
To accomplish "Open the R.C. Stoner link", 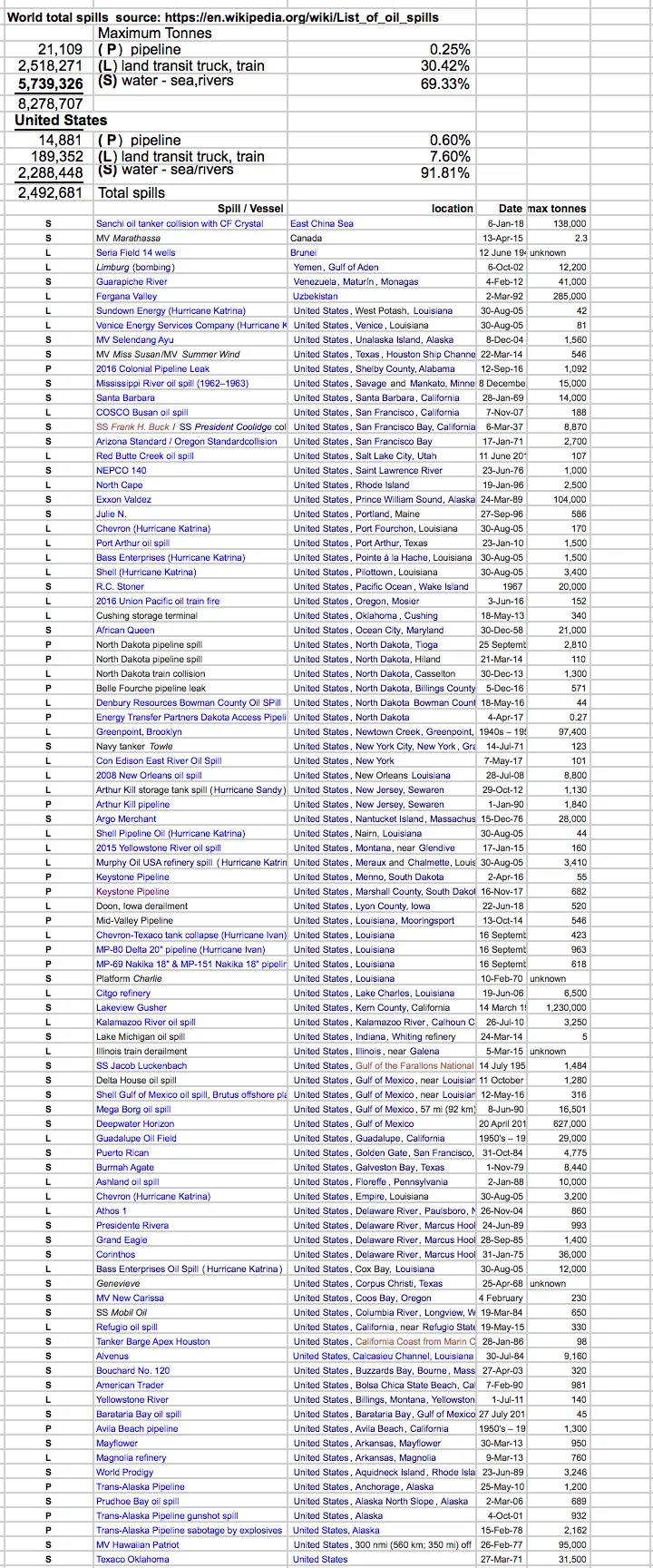I will pyautogui.click(x=121, y=586).
